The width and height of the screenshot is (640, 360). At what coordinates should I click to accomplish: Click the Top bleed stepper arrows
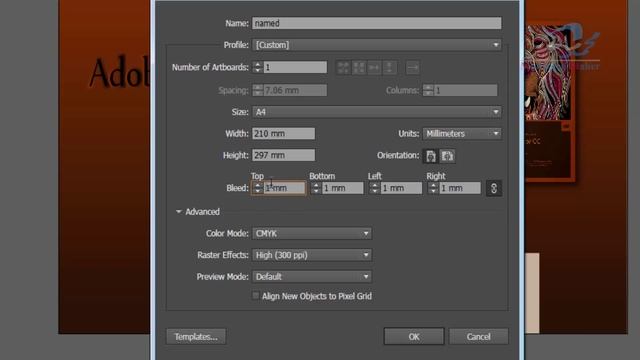point(258,188)
